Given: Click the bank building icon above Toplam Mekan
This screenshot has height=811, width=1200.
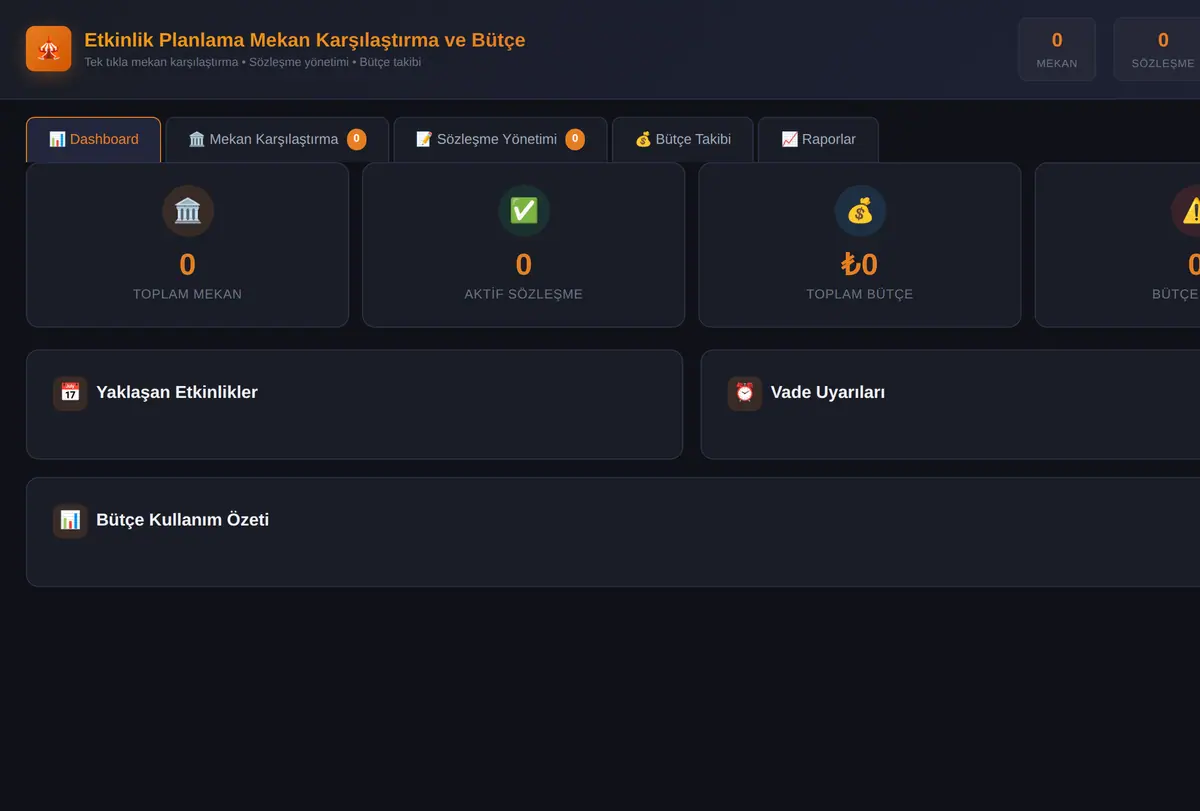Looking at the screenshot, I should 188,211.
